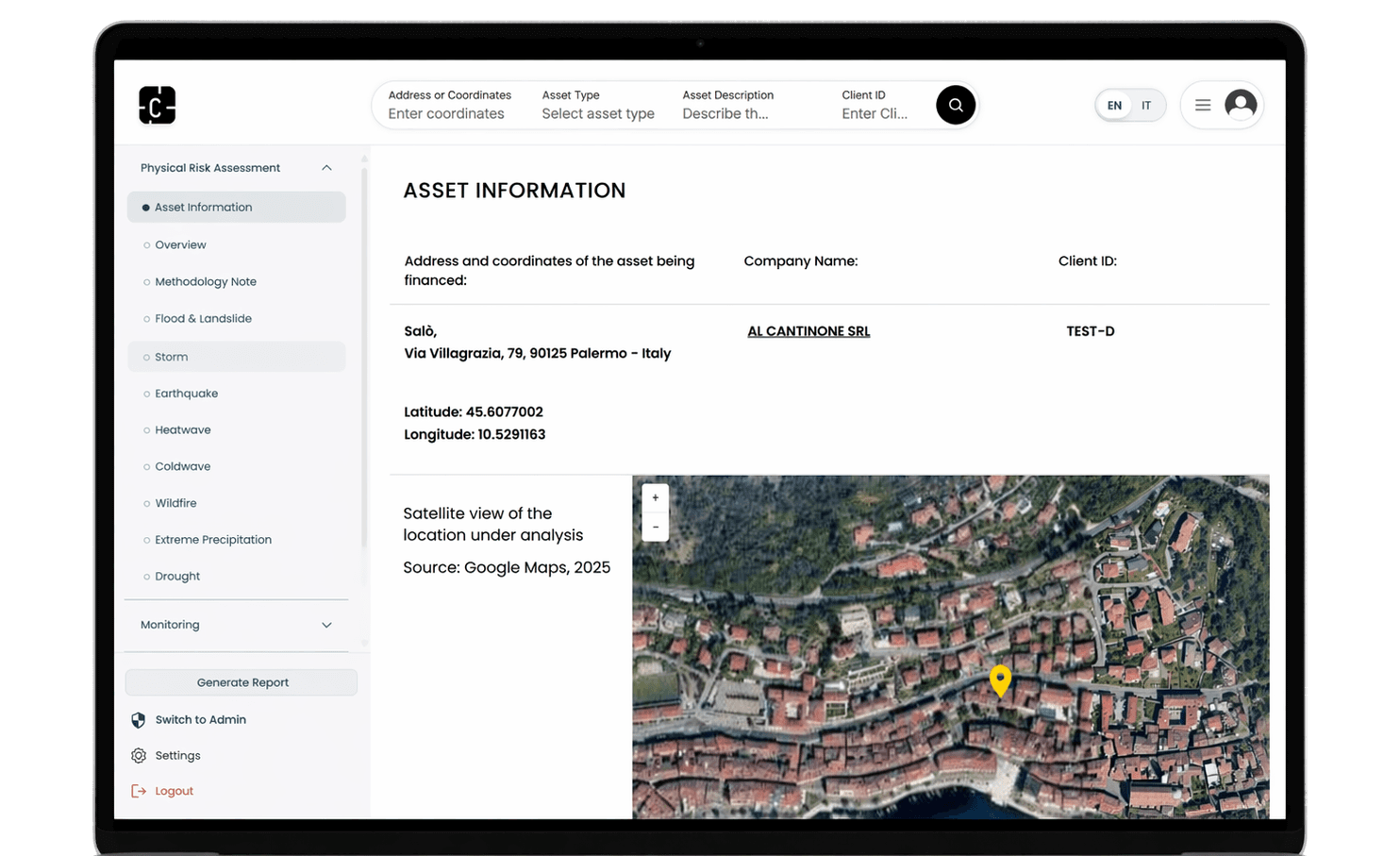The height and width of the screenshot is (856, 1400).
Task: Click the yellow location pin on map
Action: tap(1000, 680)
